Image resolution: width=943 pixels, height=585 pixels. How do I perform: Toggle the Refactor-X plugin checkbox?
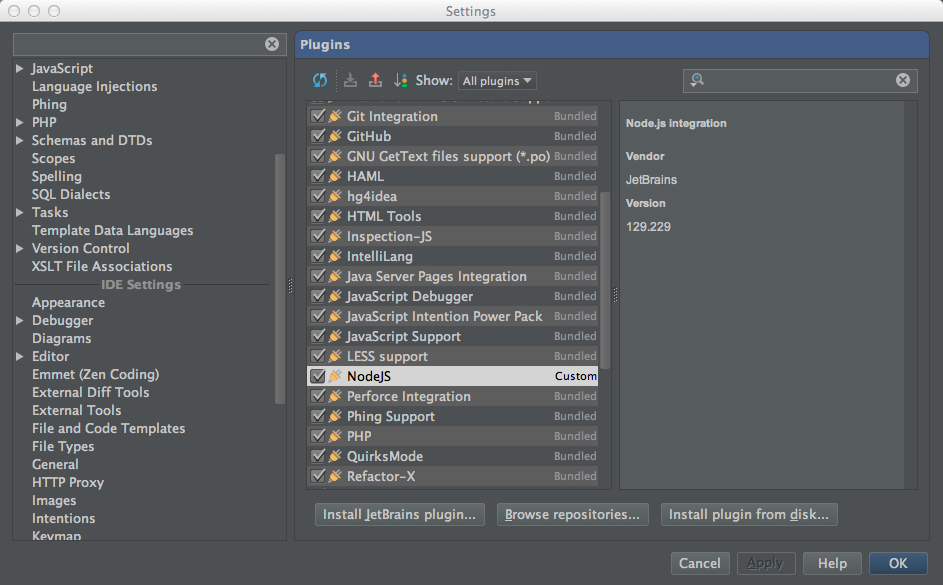point(318,476)
